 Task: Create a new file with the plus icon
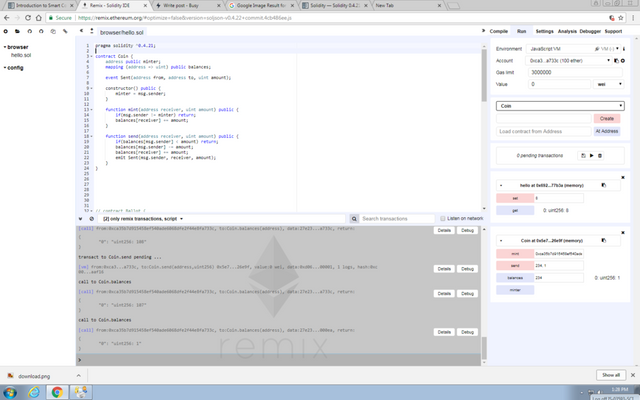[x=6, y=31]
